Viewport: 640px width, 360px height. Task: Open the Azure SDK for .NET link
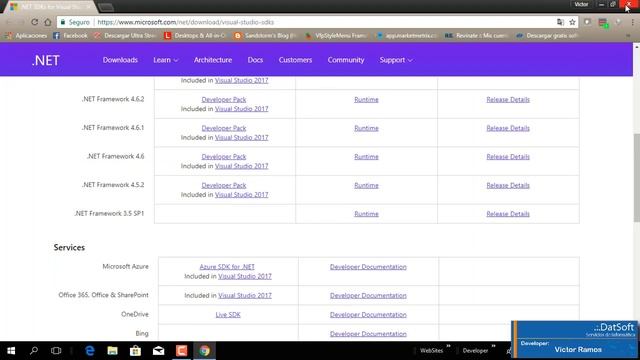coord(227,267)
